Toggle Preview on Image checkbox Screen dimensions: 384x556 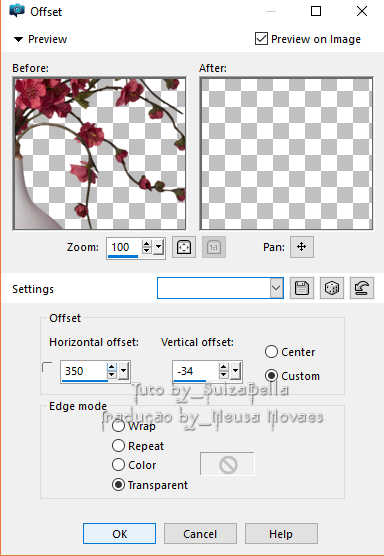(261, 39)
